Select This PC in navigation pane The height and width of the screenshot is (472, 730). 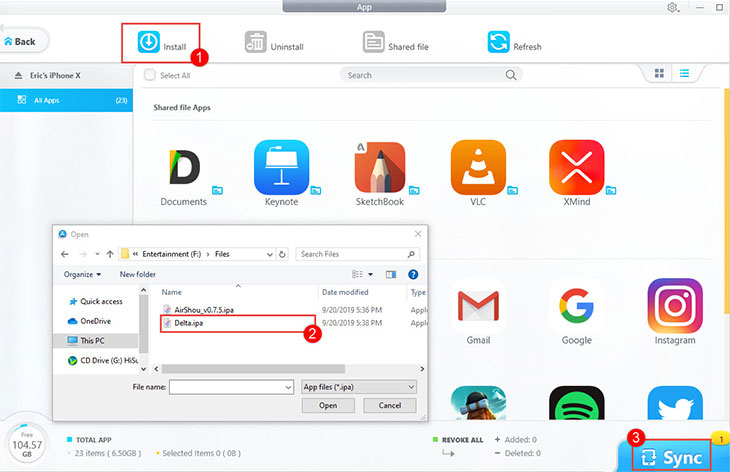pyautogui.click(x=96, y=341)
